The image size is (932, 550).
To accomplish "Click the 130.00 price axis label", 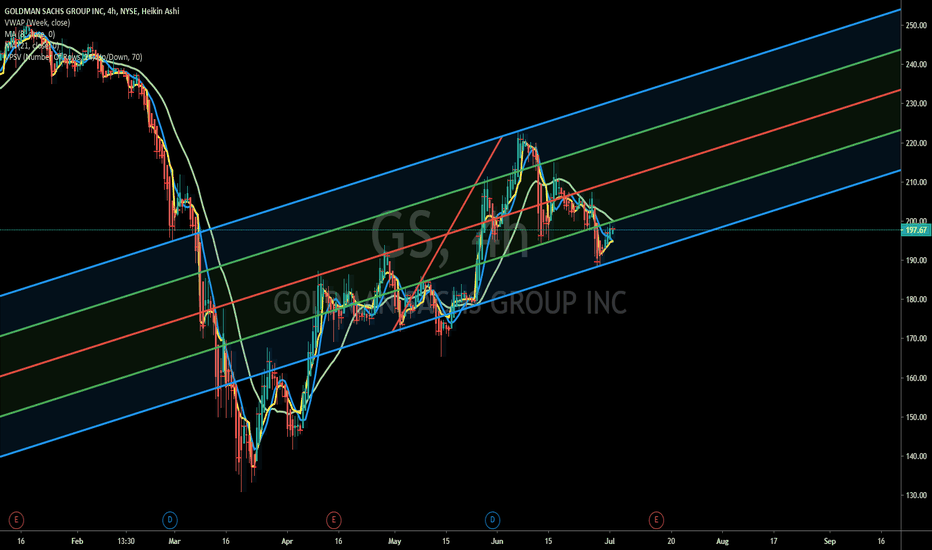I will (916, 495).
